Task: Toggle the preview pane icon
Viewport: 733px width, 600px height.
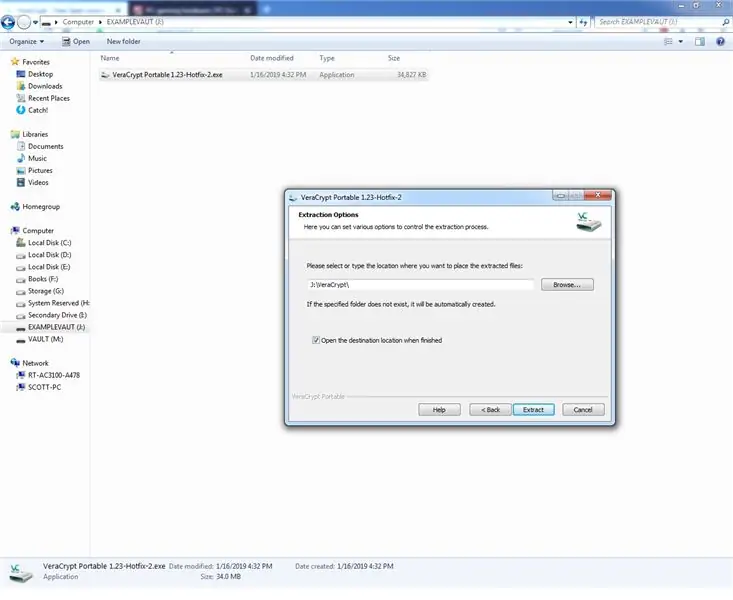Action: pos(700,42)
